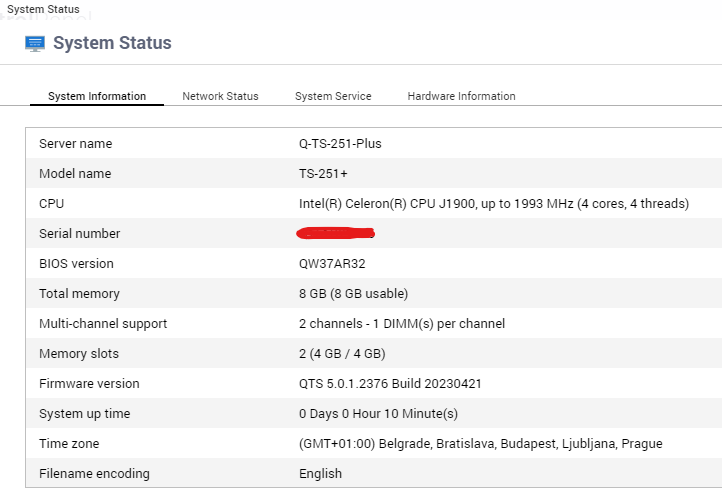Switch to the Network Status tab

220,96
